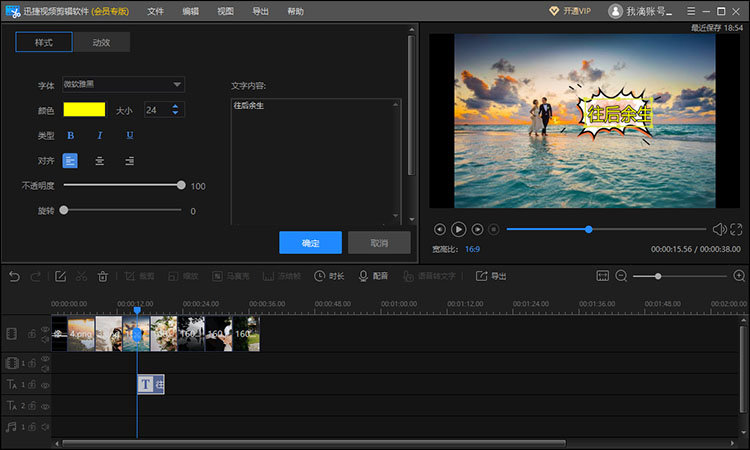Open the 视图 View menu
750x450 pixels.
point(225,11)
